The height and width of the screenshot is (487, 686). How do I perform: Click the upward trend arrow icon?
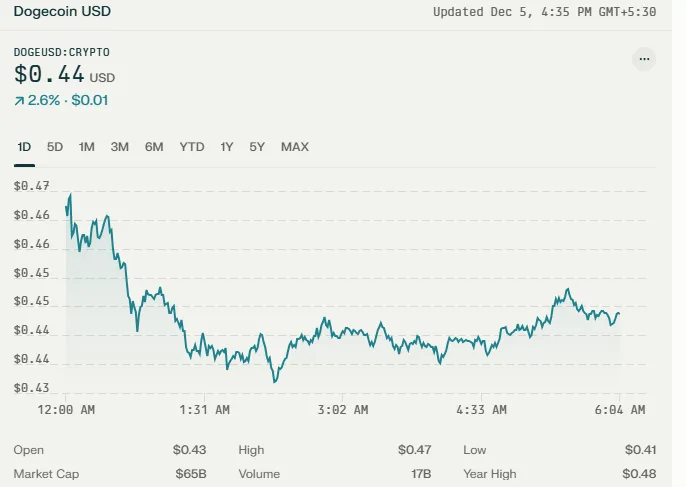19,102
